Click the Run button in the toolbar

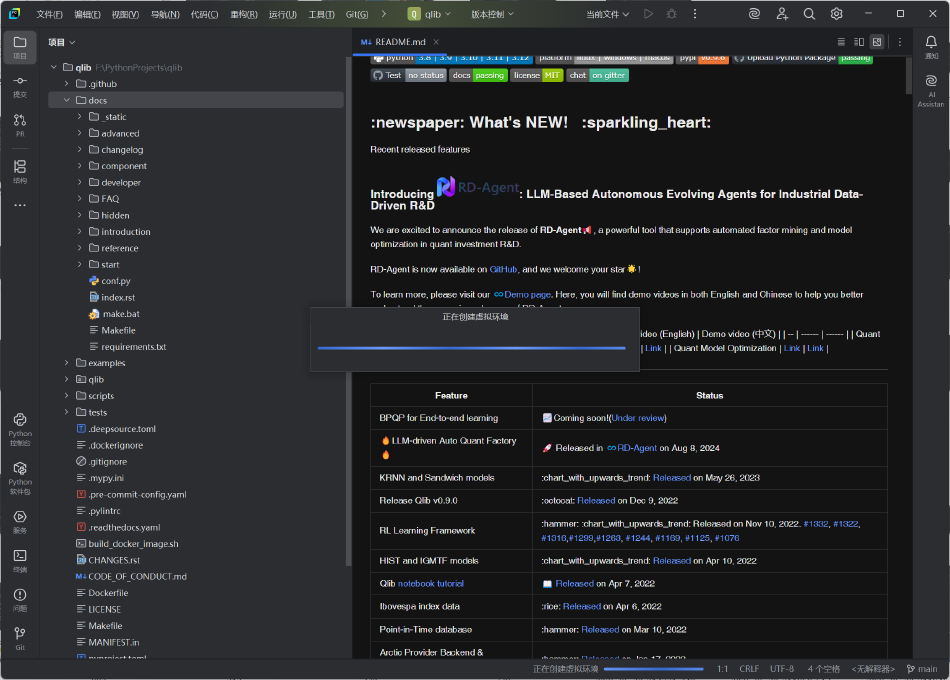click(x=648, y=14)
